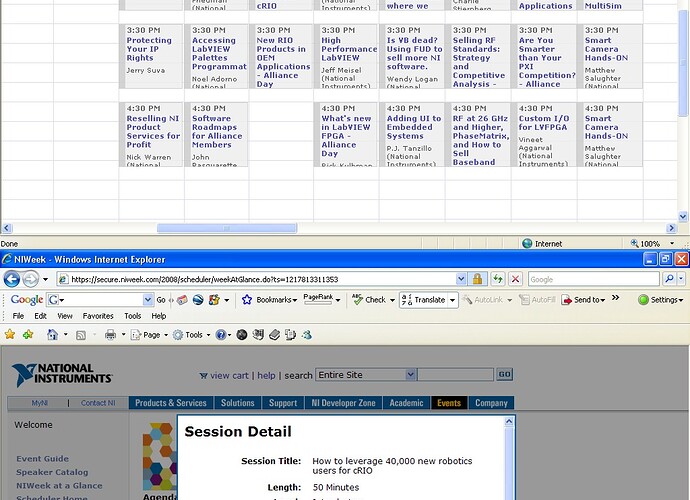Click the Google Bookmarks blue star icon

247,300
